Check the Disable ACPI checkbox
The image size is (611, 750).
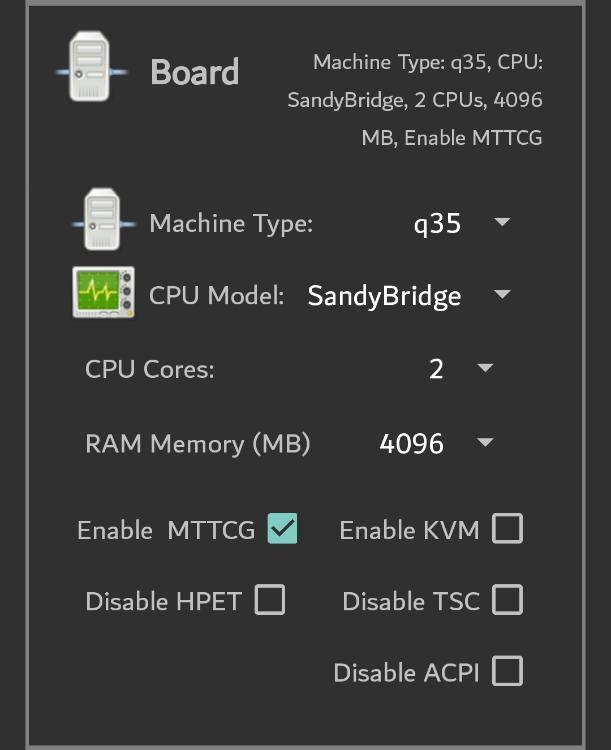point(507,671)
